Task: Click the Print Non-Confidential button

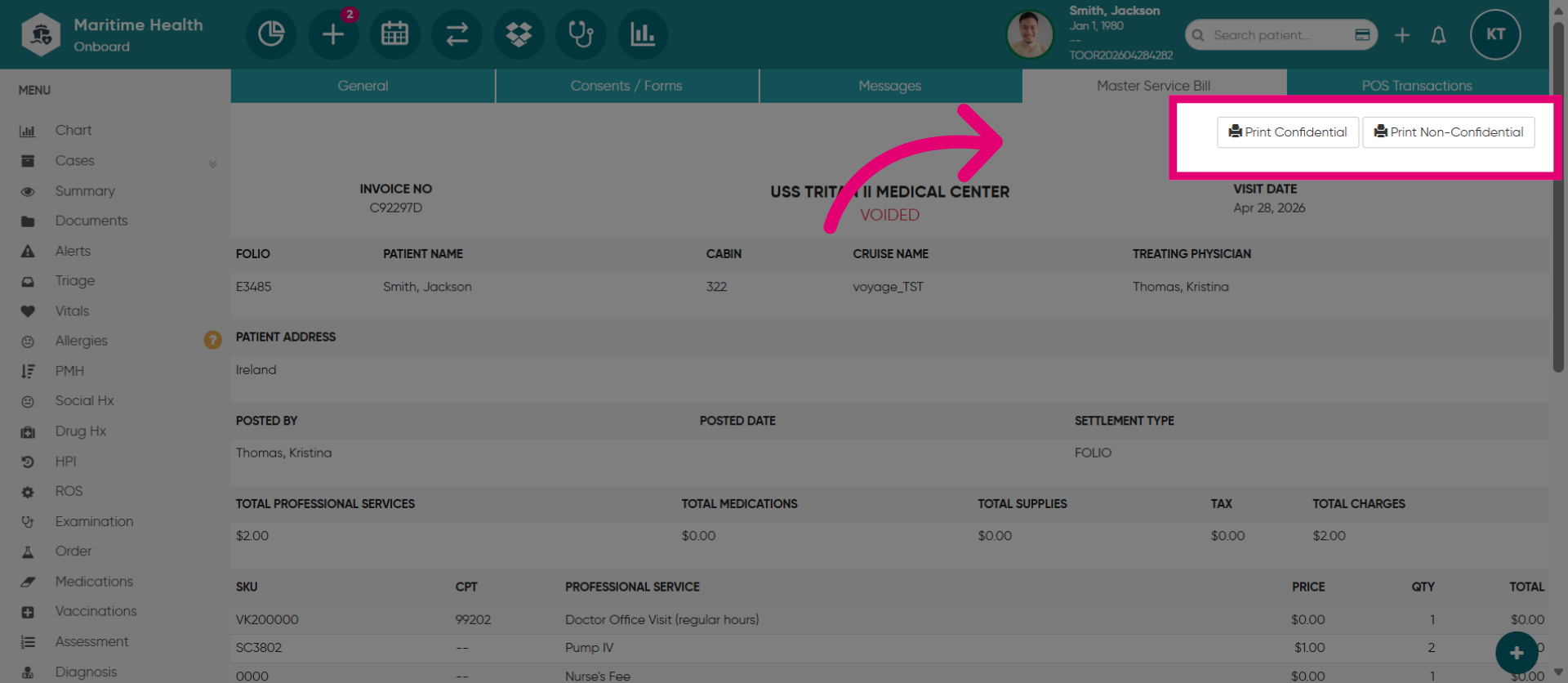Action: tap(1449, 132)
